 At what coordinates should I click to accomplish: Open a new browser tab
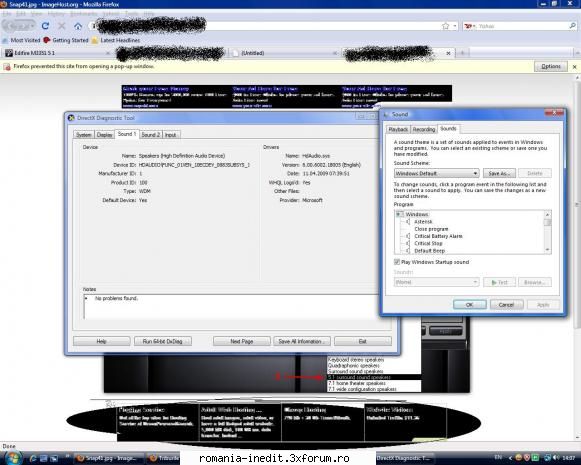[x=462, y=53]
